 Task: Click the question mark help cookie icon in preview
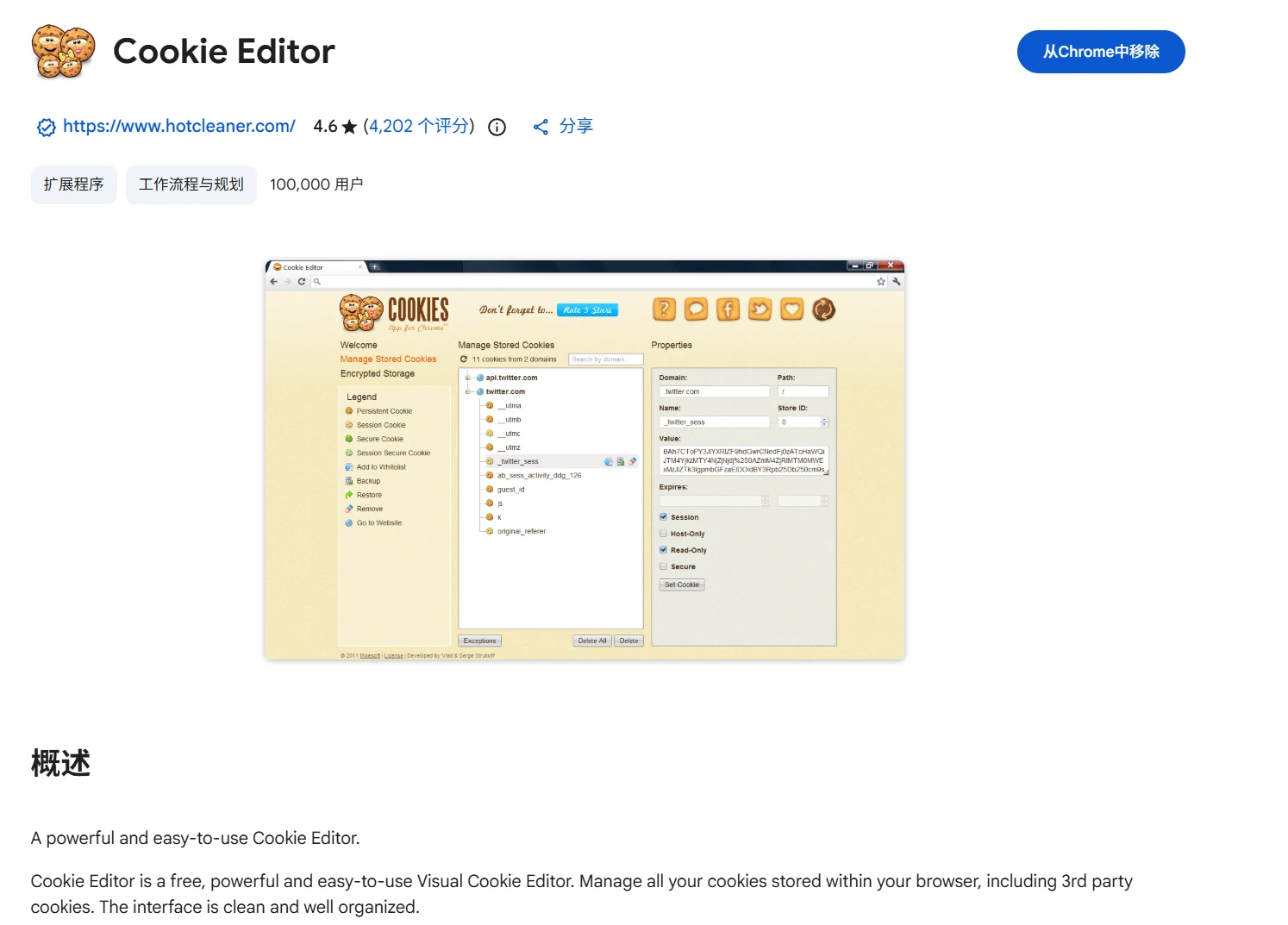pos(664,309)
